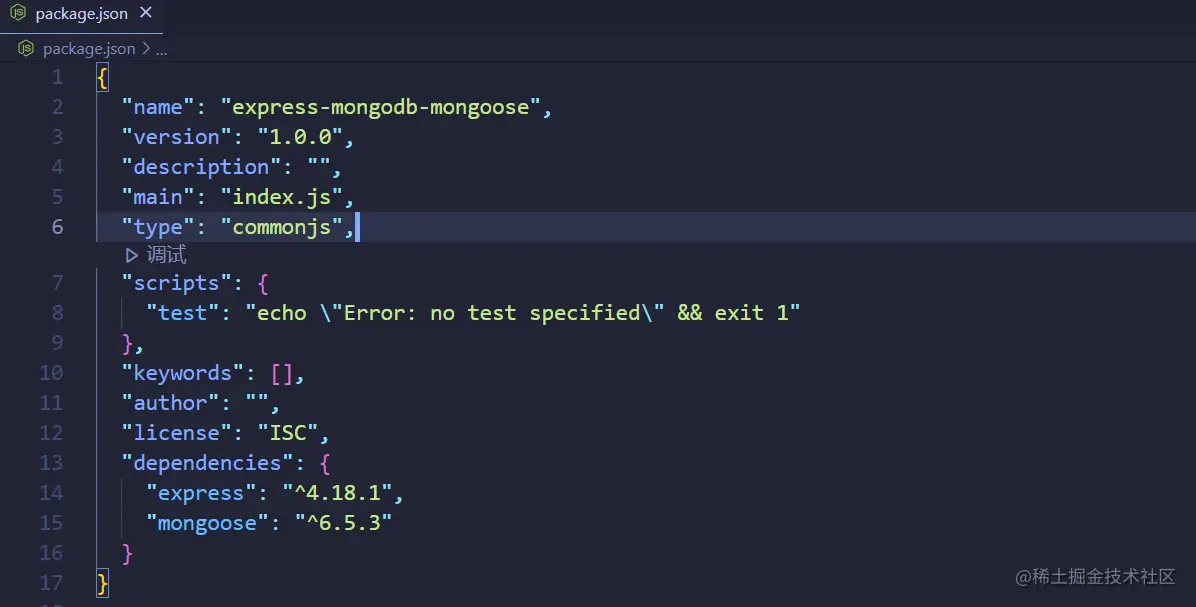Click the debug play triangle above scripts
Screen dimensions: 1196x607
click(131, 255)
